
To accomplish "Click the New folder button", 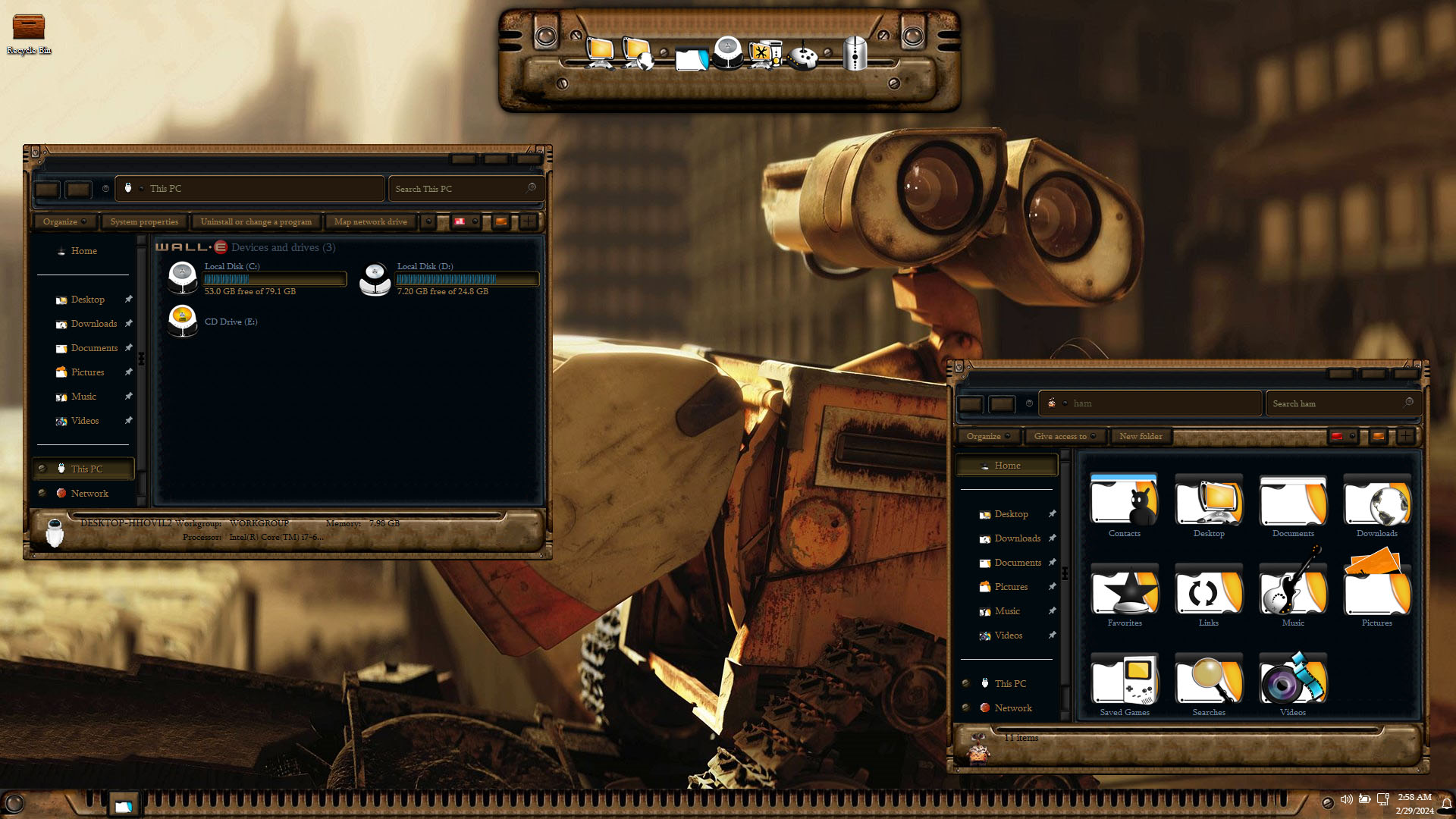I will (1141, 436).
